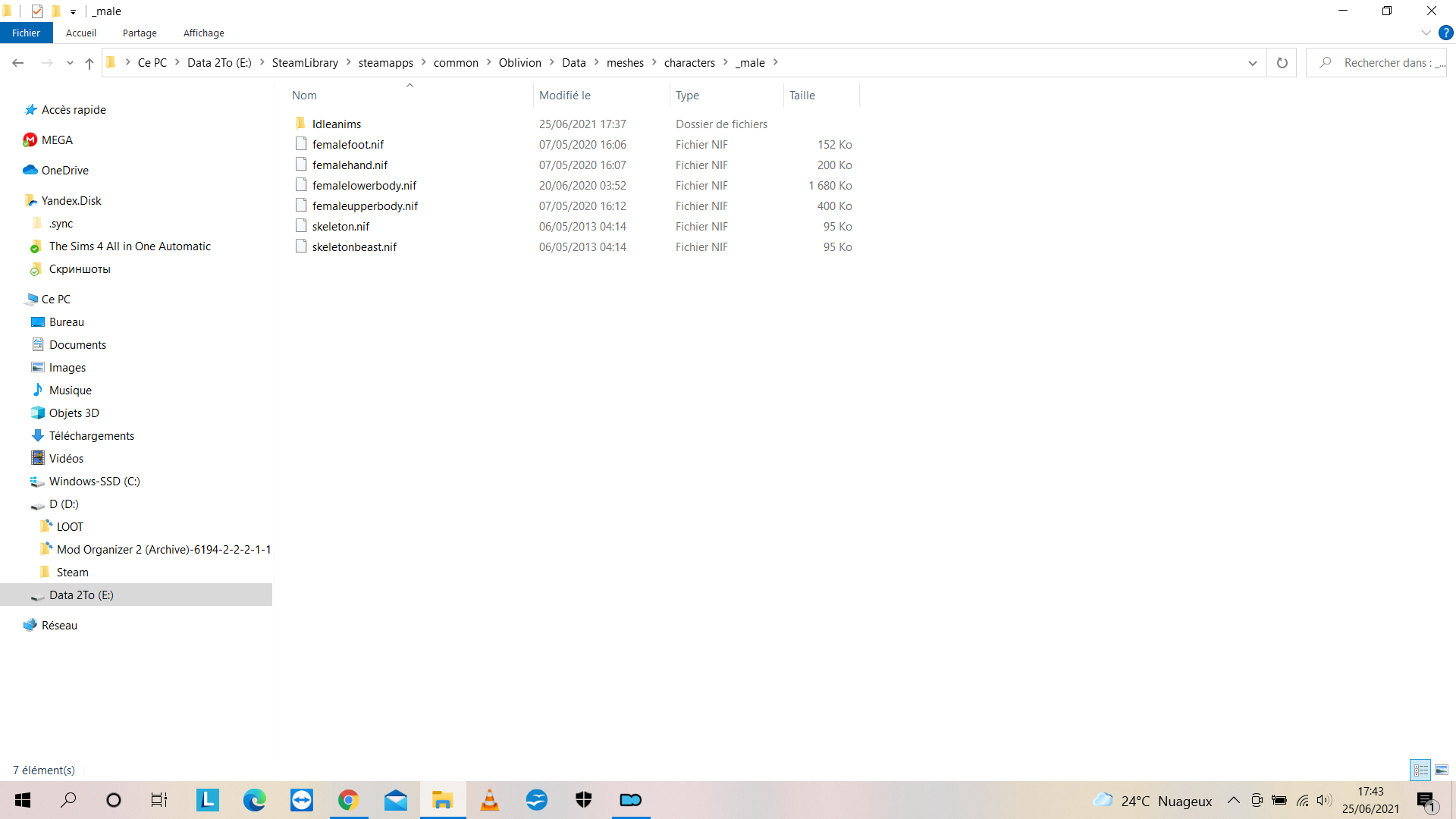Click SteamLibrary in the address path
The image size is (1456, 819).
(305, 63)
